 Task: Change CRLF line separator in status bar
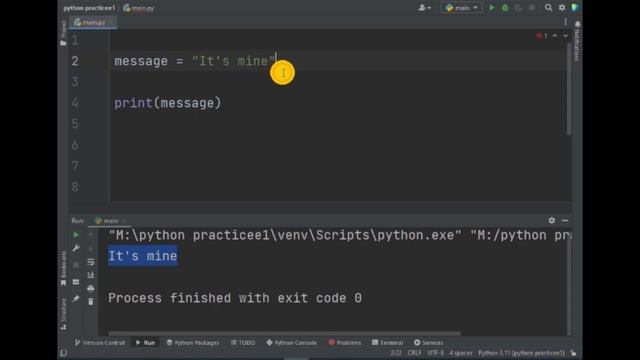(414, 353)
